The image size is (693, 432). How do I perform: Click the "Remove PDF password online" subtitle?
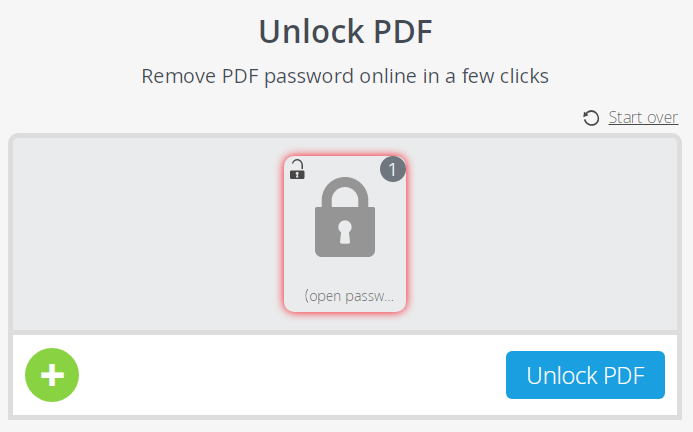point(346,75)
